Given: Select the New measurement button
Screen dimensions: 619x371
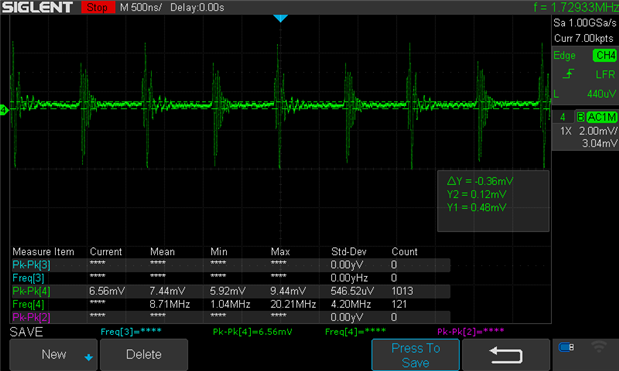Looking at the screenshot, I should point(53,354).
